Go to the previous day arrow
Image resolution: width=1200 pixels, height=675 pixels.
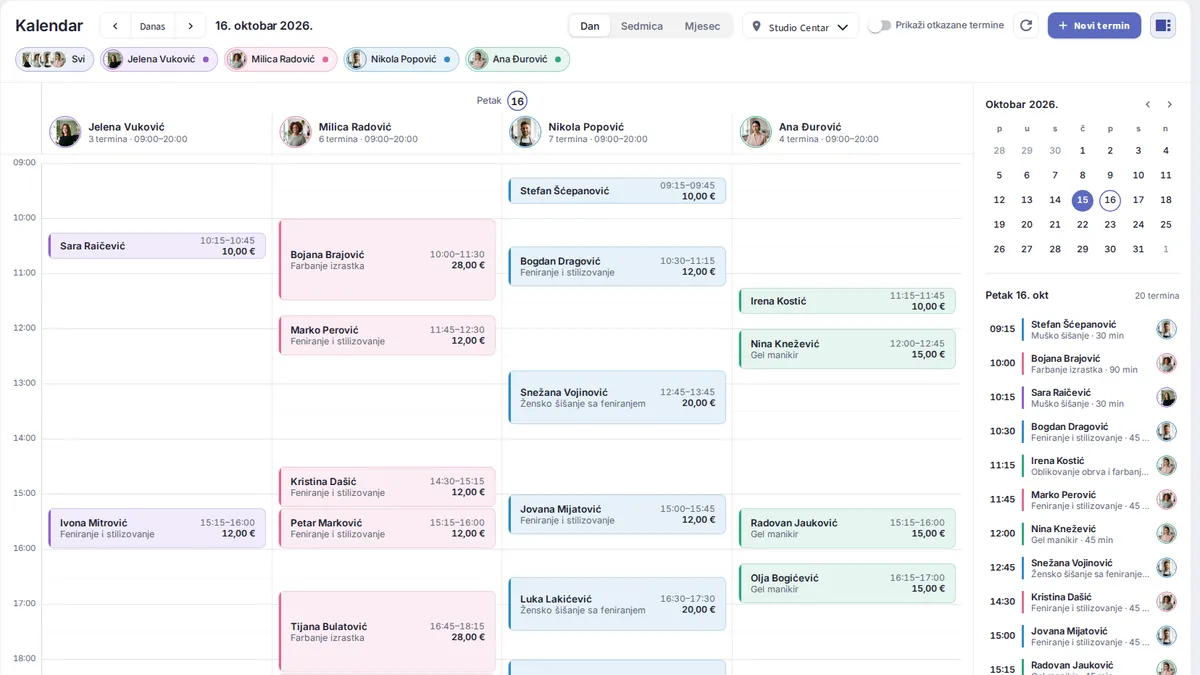tap(115, 26)
